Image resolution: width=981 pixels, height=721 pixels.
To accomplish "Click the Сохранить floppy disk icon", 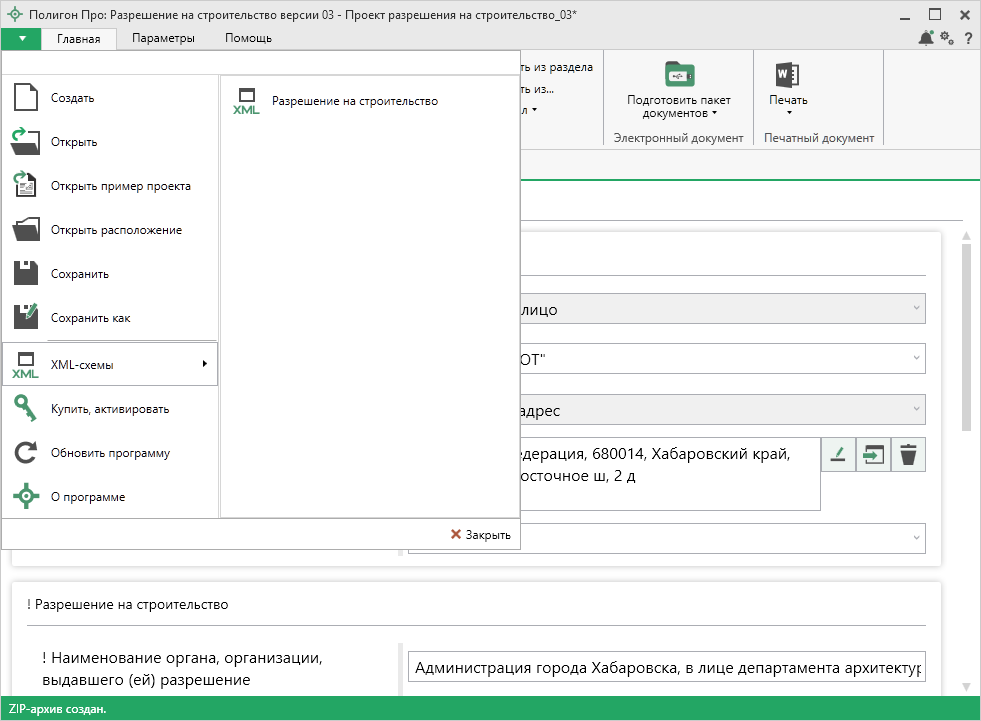I will [x=26, y=274].
